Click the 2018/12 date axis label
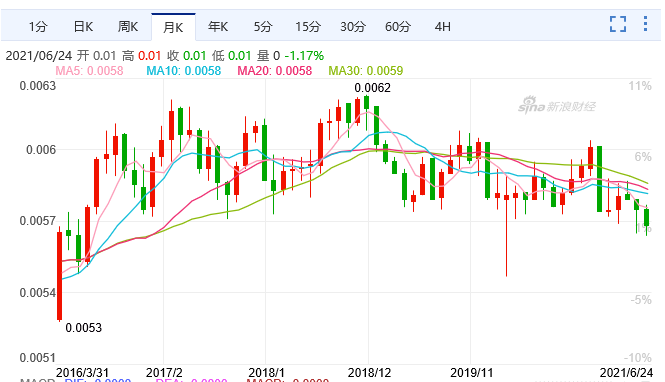This screenshot has width=665, height=382. pyautogui.click(x=369, y=373)
